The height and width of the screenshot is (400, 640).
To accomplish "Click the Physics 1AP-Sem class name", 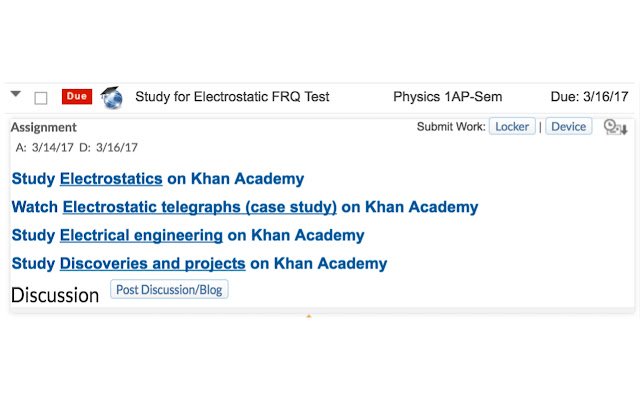I will coord(447,97).
